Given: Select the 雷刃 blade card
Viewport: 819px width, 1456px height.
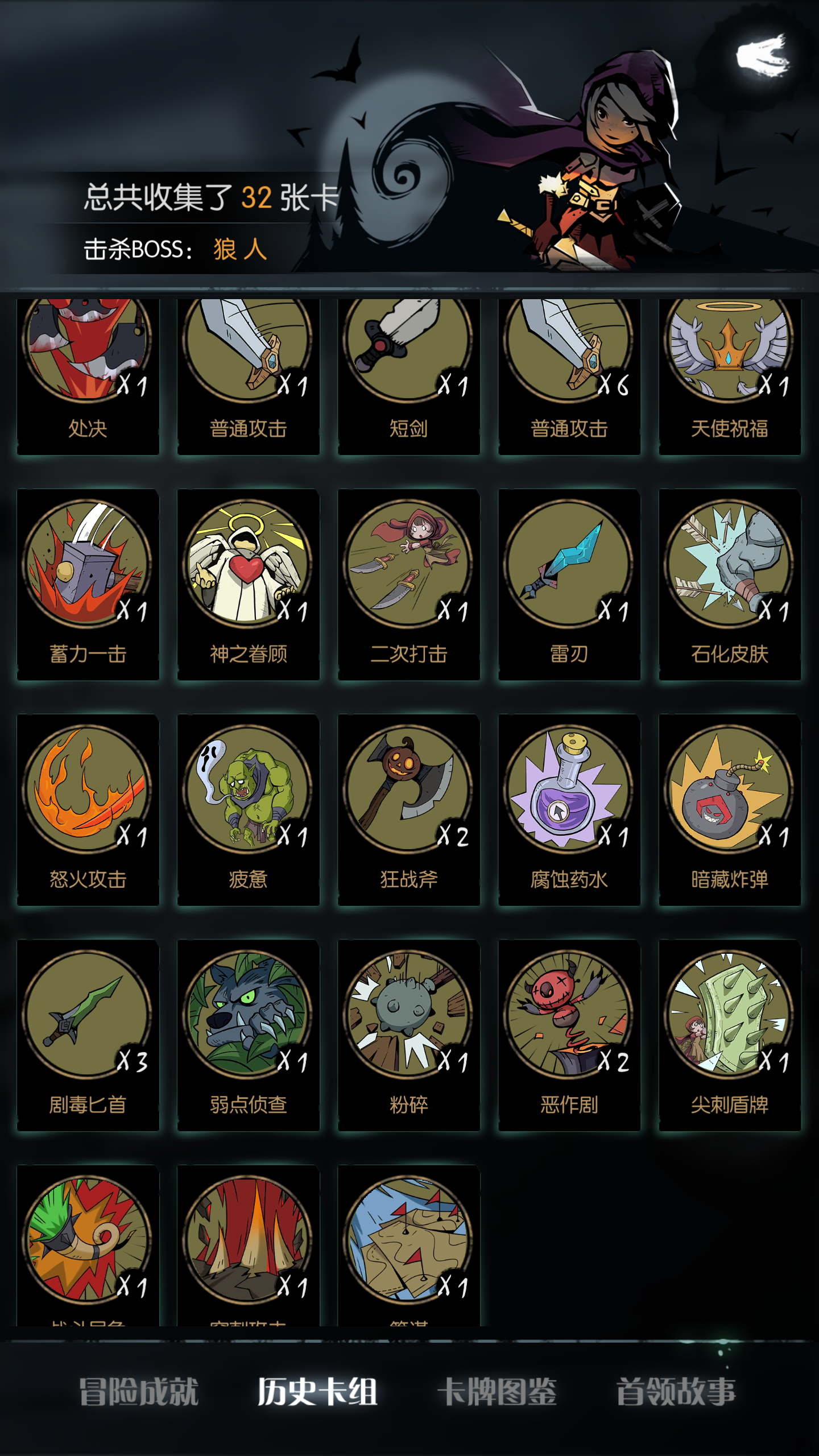Looking at the screenshot, I should [x=569, y=584].
